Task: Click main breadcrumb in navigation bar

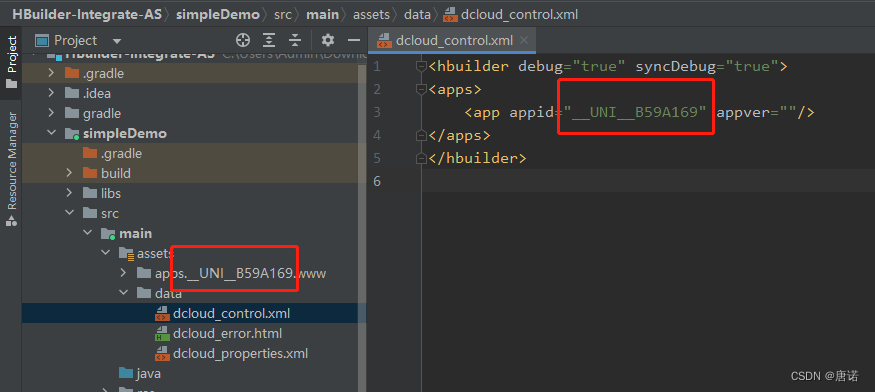Action: click(x=322, y=15)
